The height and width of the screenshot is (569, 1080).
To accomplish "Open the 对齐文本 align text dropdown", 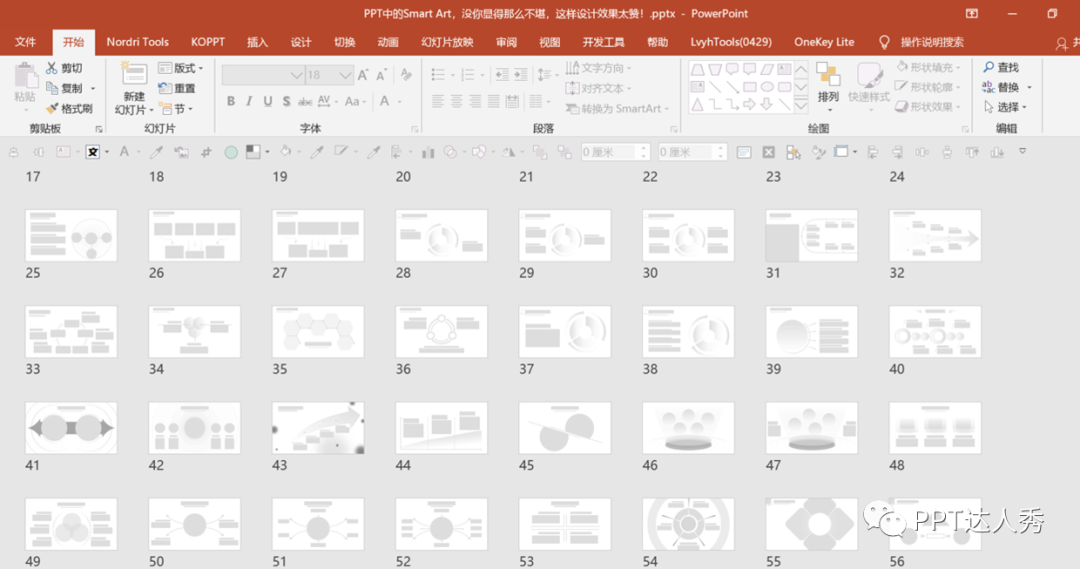I will tap(599, 88).
